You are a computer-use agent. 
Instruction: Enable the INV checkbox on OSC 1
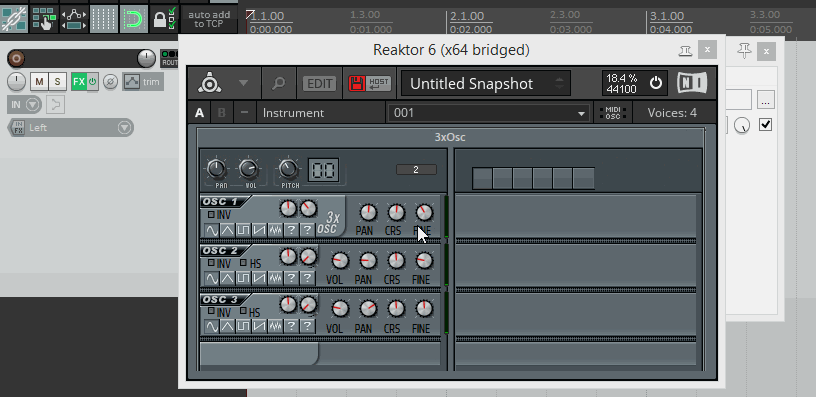[211, 214]
